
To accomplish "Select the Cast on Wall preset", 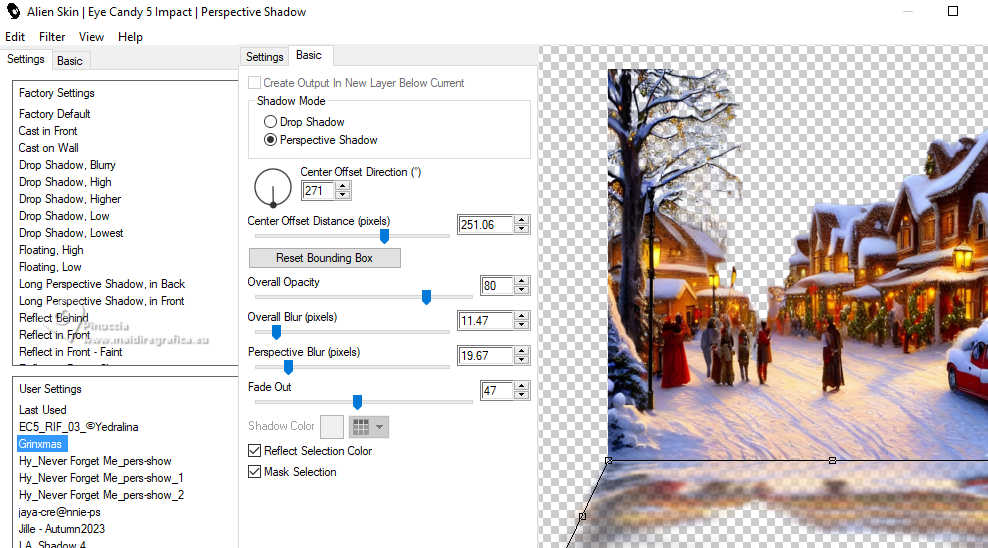I will click(x=49, y=148).
